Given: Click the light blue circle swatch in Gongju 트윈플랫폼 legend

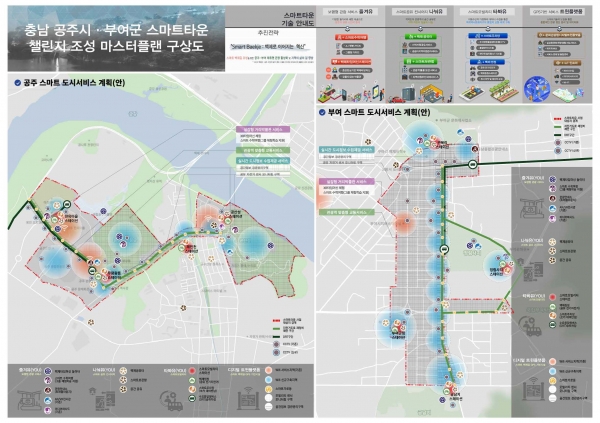Looking at the screenshot, I should pyautogui.click(x=269, y=380).
